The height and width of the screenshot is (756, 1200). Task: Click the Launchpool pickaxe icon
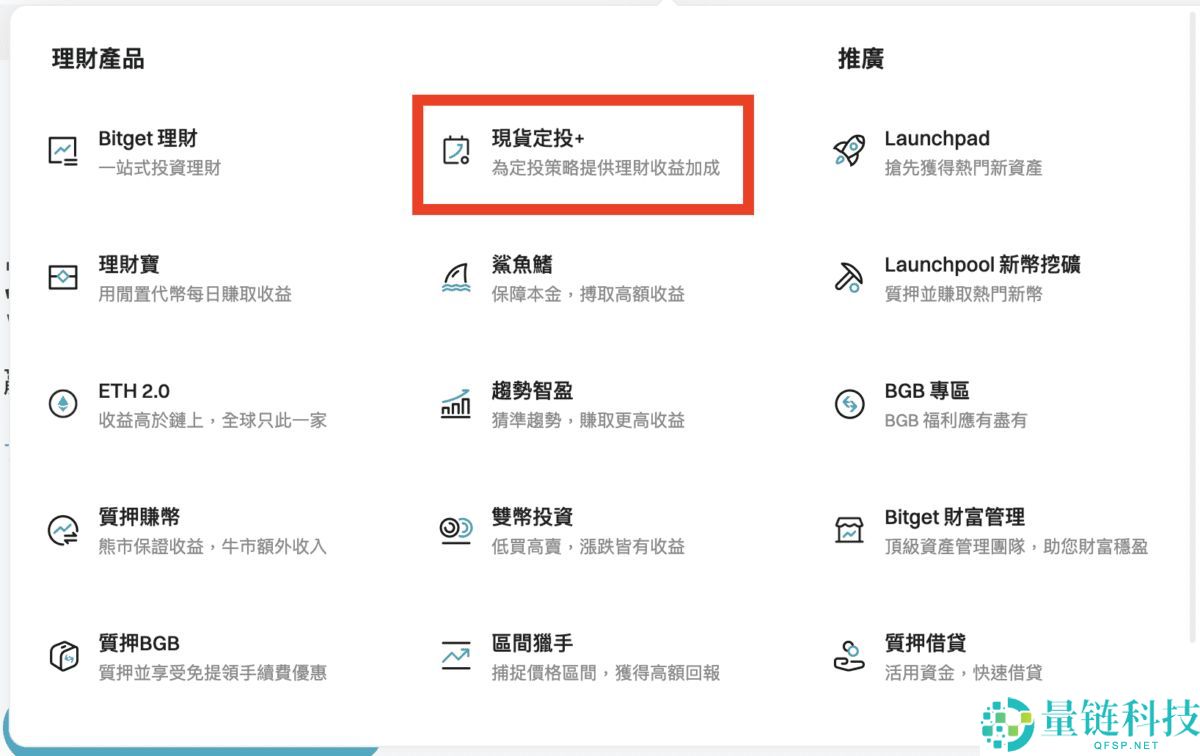tap(849, 277)
